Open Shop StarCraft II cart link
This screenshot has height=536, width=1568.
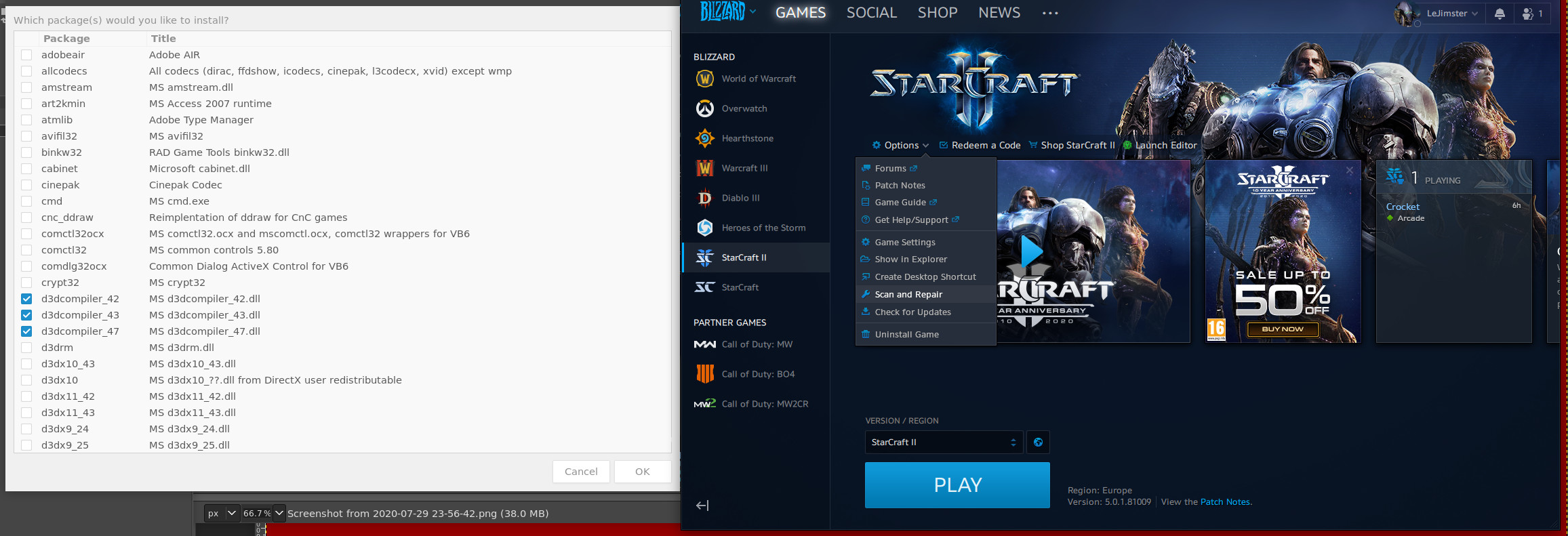coord(1072,145)
